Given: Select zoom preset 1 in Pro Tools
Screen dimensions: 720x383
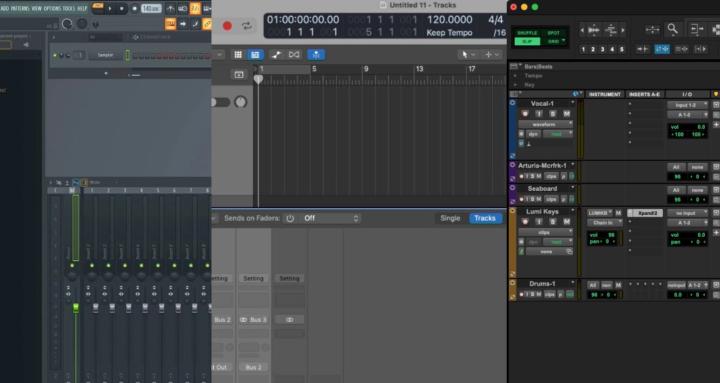Looking at the screenshot, I should point(583,49).
